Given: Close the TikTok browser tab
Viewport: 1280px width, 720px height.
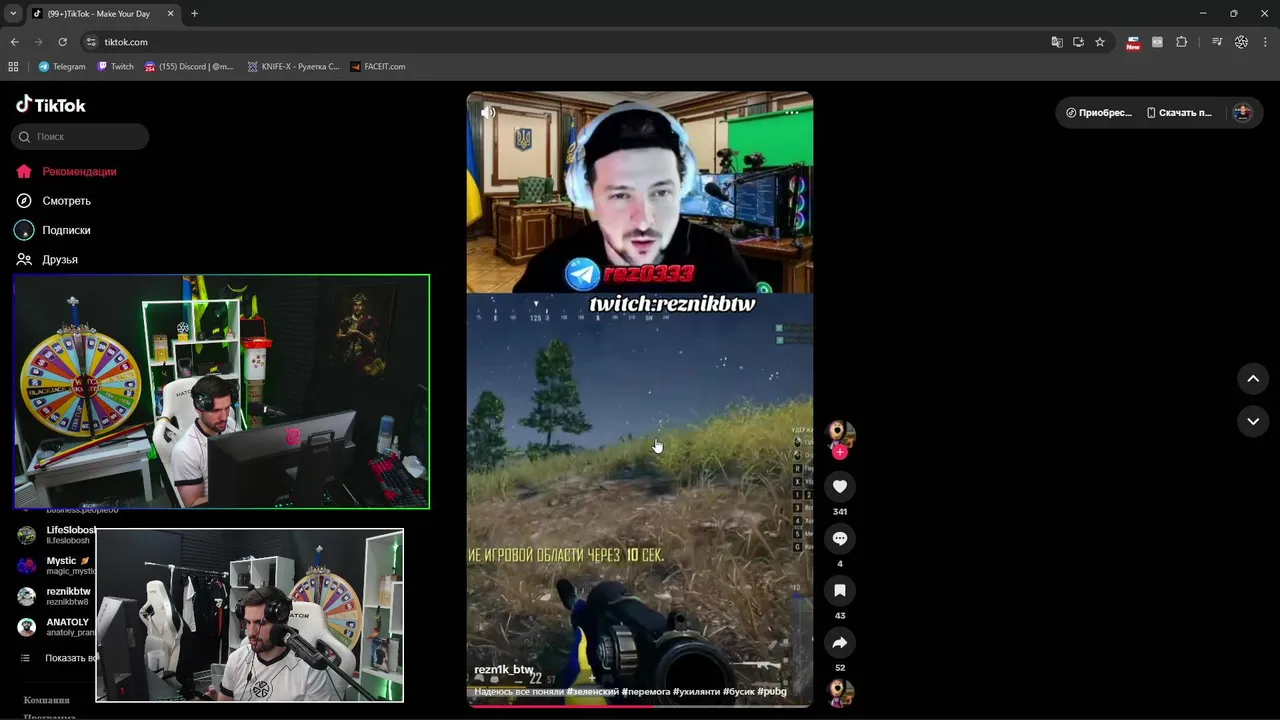Looking at the screenshot, I should tap(169, 14).
